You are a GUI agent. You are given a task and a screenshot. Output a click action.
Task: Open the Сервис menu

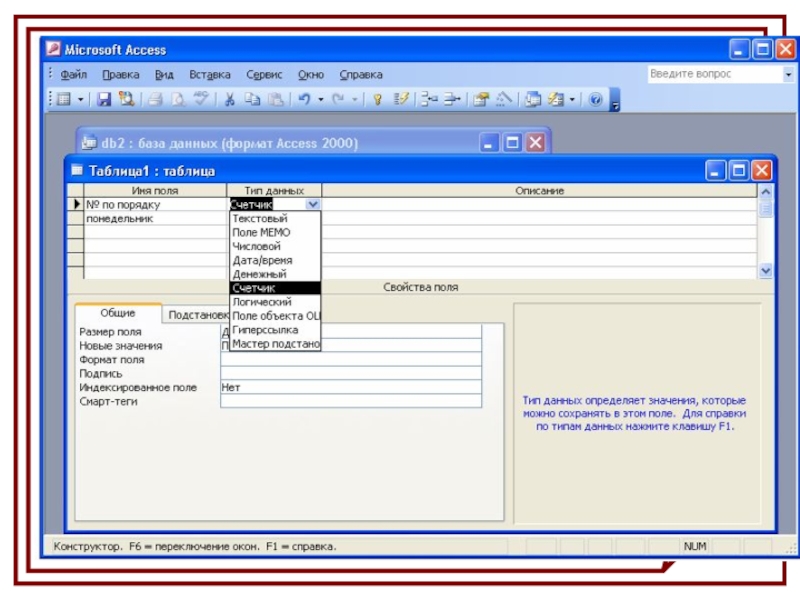(264, 74)
